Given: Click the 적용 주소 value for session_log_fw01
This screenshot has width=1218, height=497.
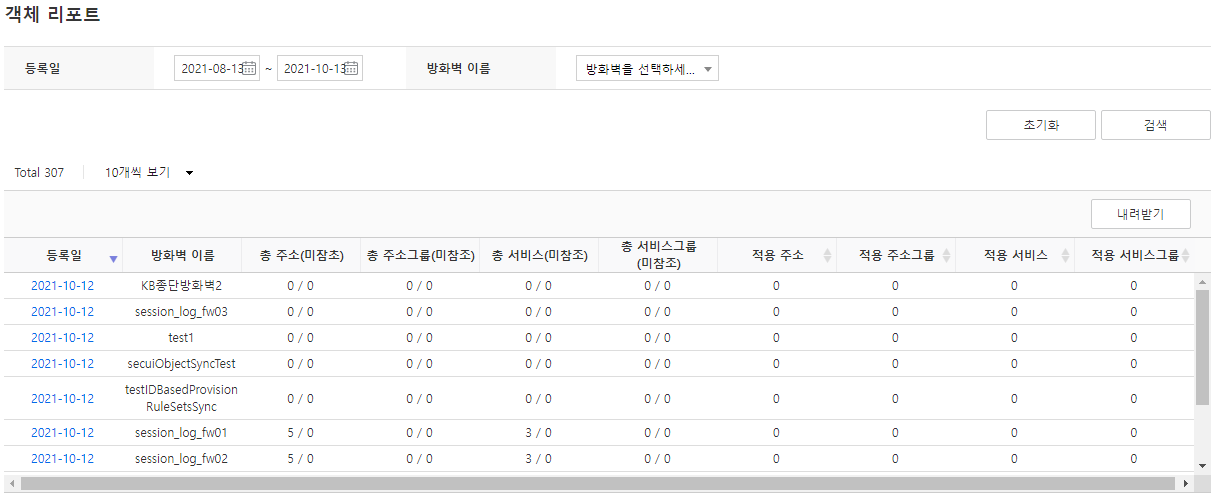Looking at the screenshot, I should click(x=776, y=433).
